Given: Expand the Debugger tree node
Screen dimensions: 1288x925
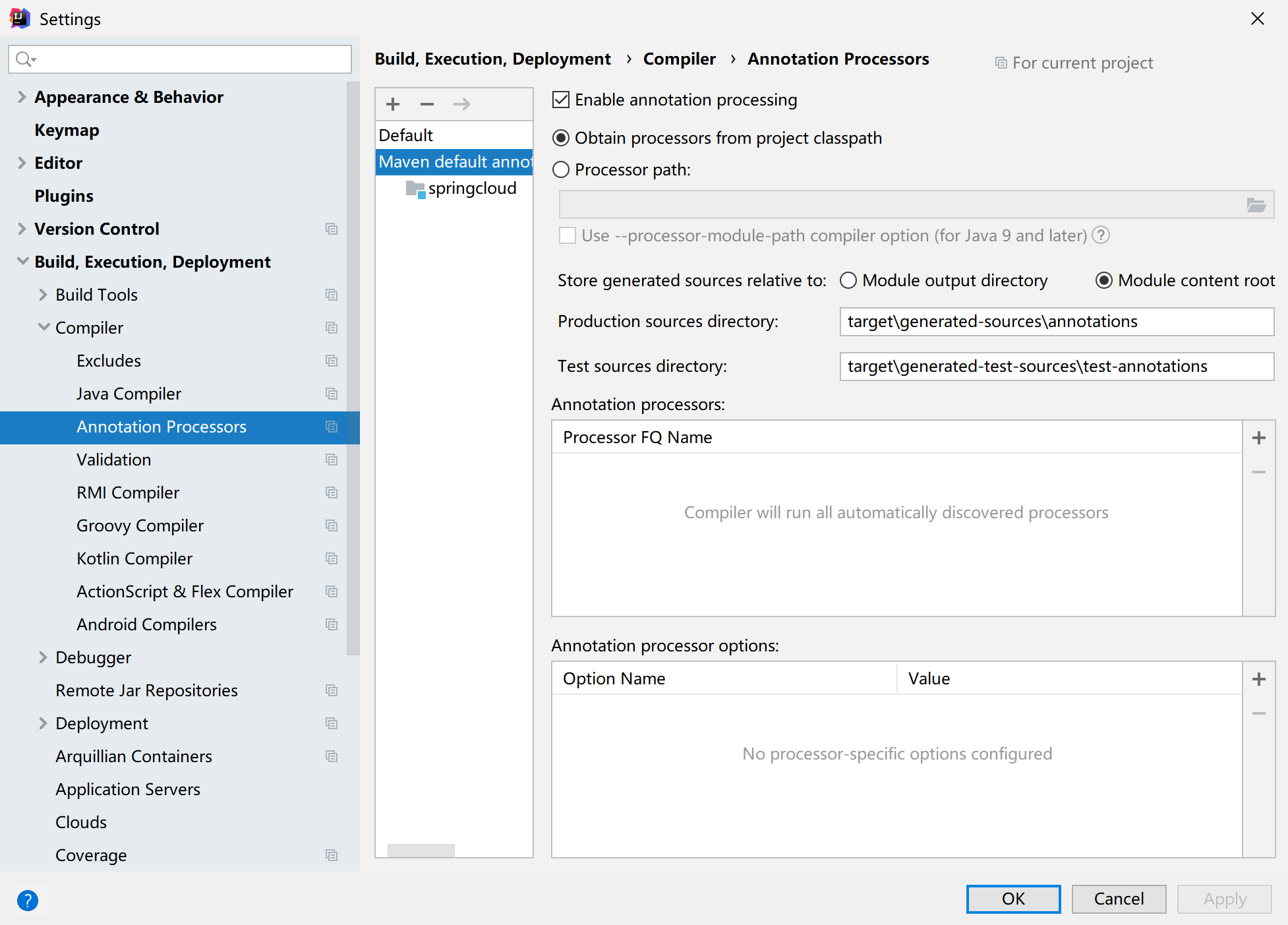Looking at the screenshot, I should click(x=44, y=657).
